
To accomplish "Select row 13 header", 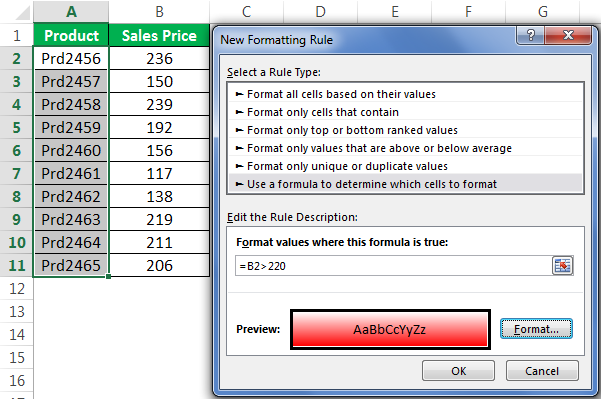I will pos(16,311).
